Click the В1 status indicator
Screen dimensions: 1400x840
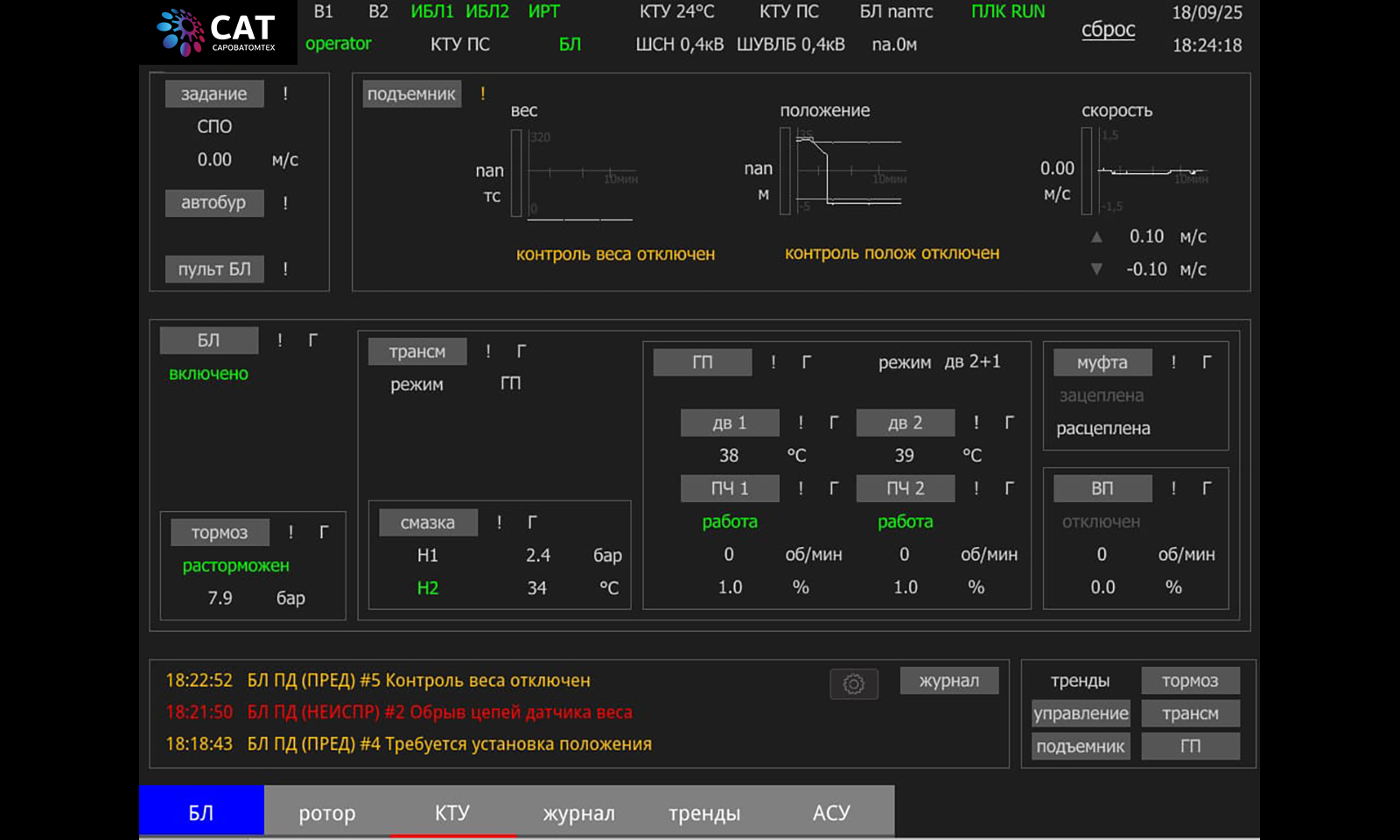(324, 11)
